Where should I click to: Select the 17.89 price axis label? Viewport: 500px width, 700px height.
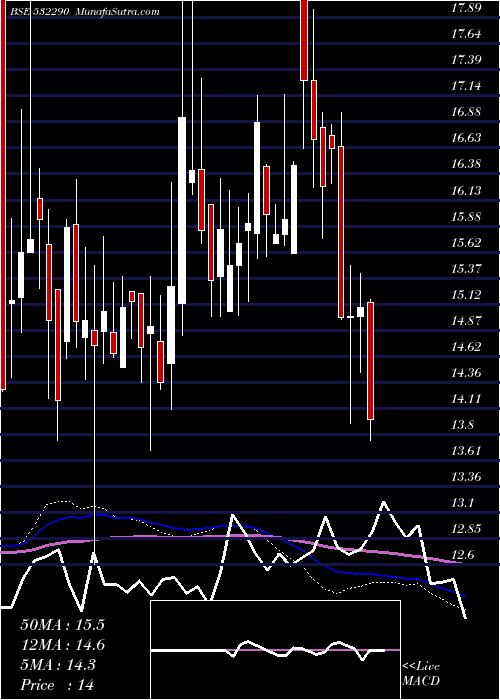[x=466, y=7]
